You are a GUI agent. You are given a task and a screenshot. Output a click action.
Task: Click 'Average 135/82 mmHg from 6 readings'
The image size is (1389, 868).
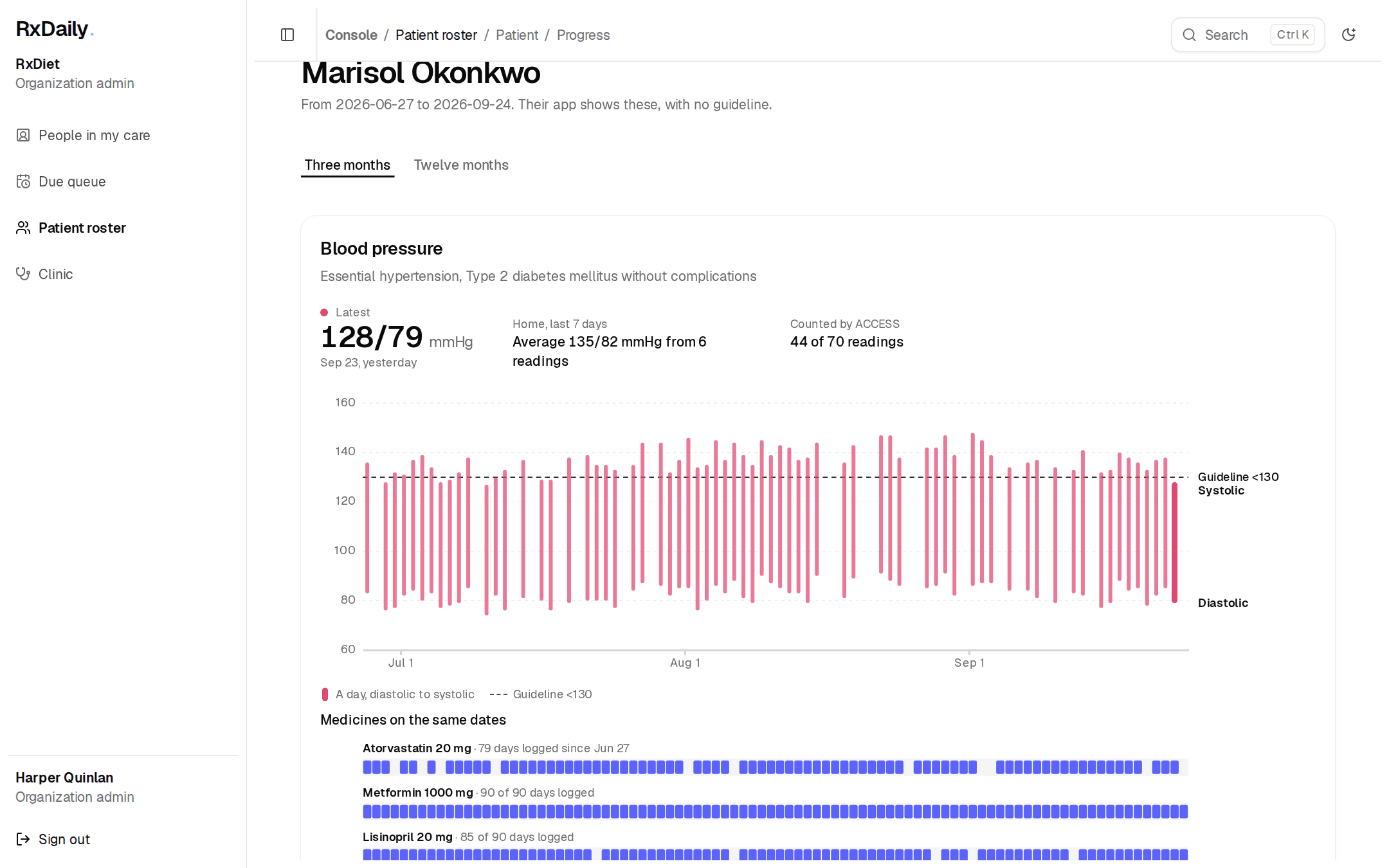coord(610,351)
